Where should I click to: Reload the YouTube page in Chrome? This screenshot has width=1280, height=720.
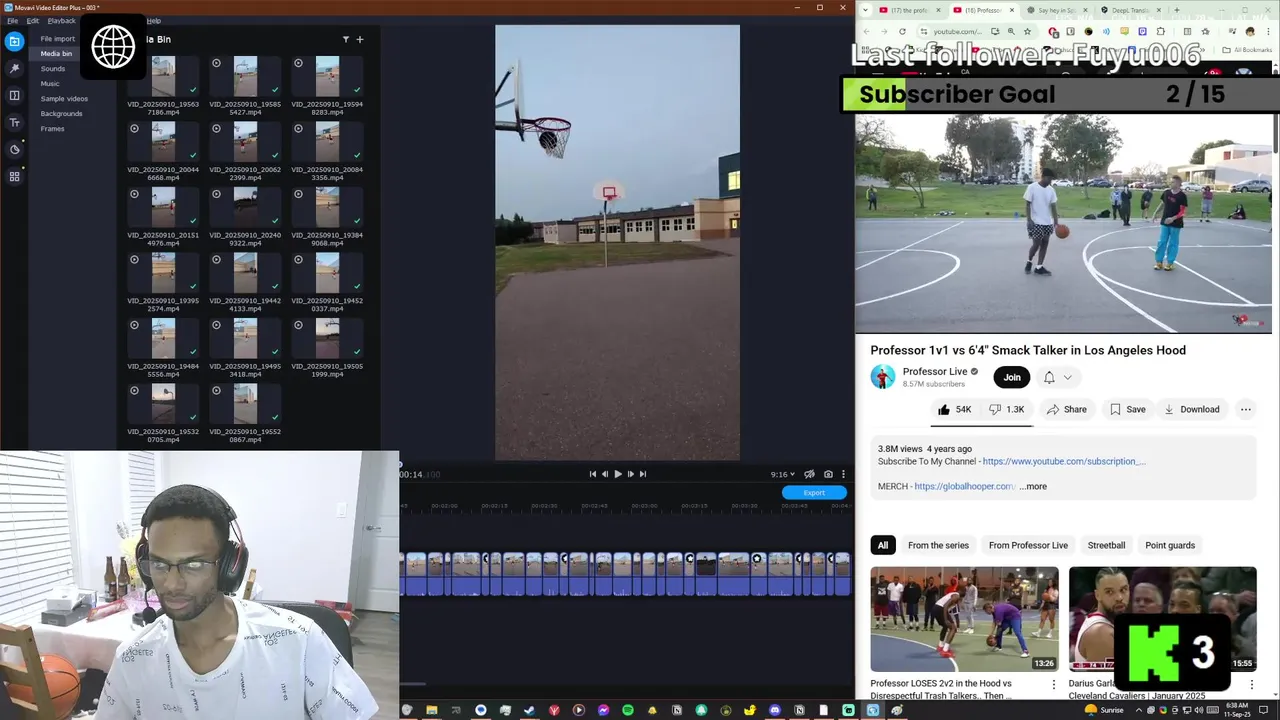pyautogui.click(x=902, y=31)
